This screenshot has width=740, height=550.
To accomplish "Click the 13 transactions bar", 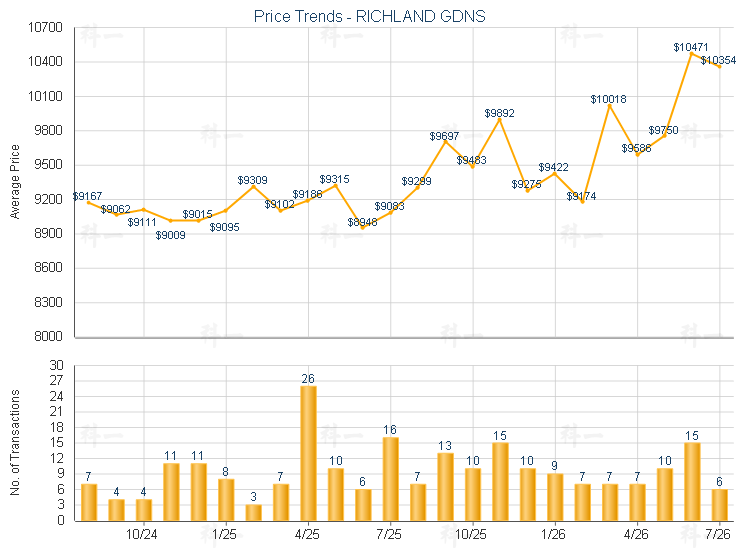I will coord(445,487).
